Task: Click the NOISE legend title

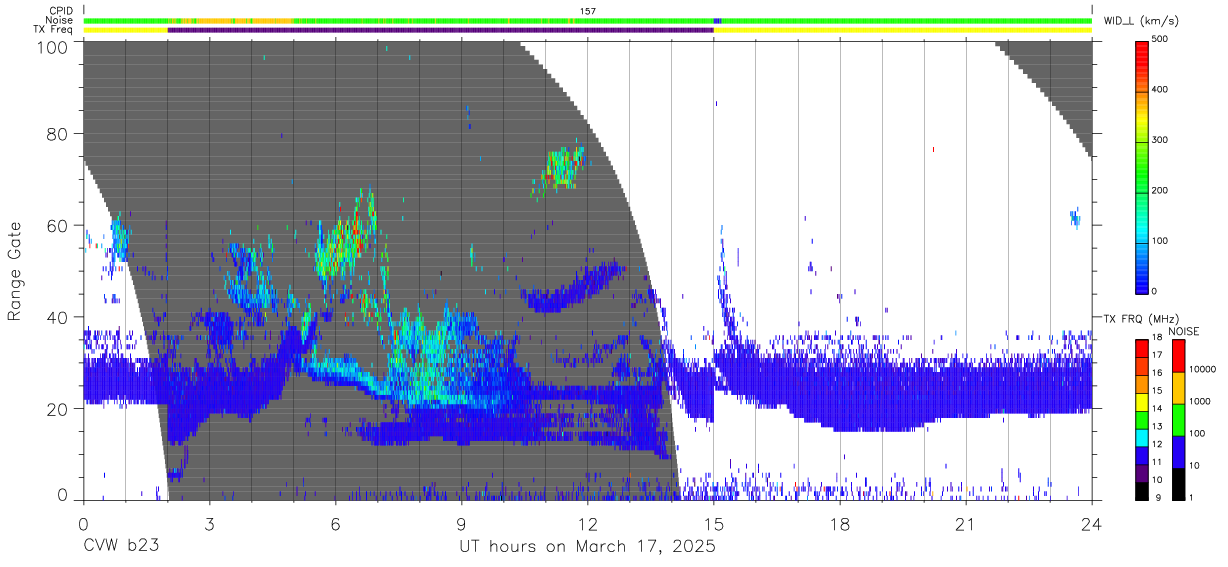Action: tap(1183, 331)
